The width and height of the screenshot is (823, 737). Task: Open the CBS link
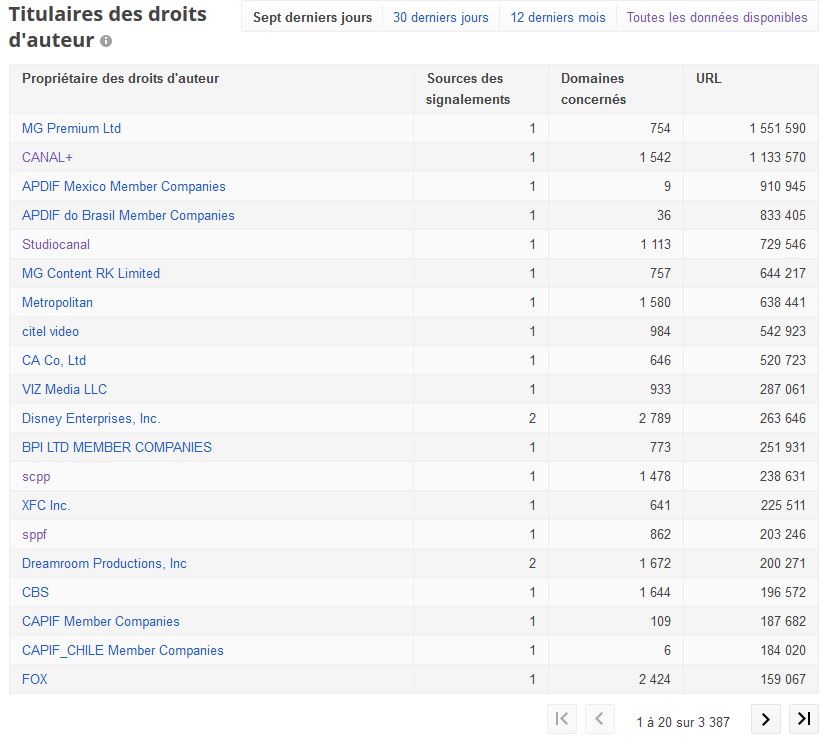tap(35, 593)
